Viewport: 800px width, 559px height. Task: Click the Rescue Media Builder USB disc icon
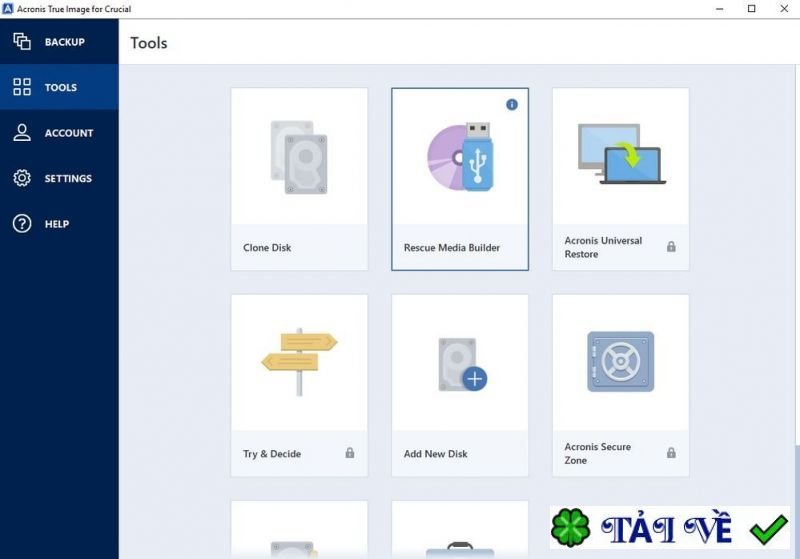click(x=460, y=157)
